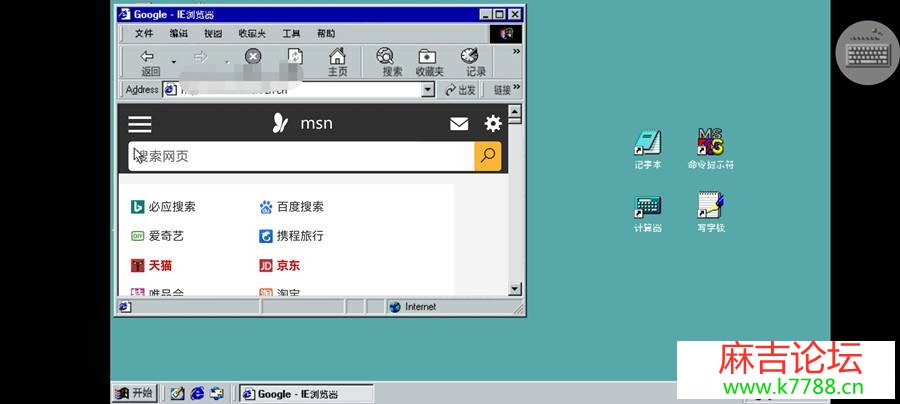Open the 文件 menu
The height and width of the screenshot is (404, 900).
click(x=144, y=34)
